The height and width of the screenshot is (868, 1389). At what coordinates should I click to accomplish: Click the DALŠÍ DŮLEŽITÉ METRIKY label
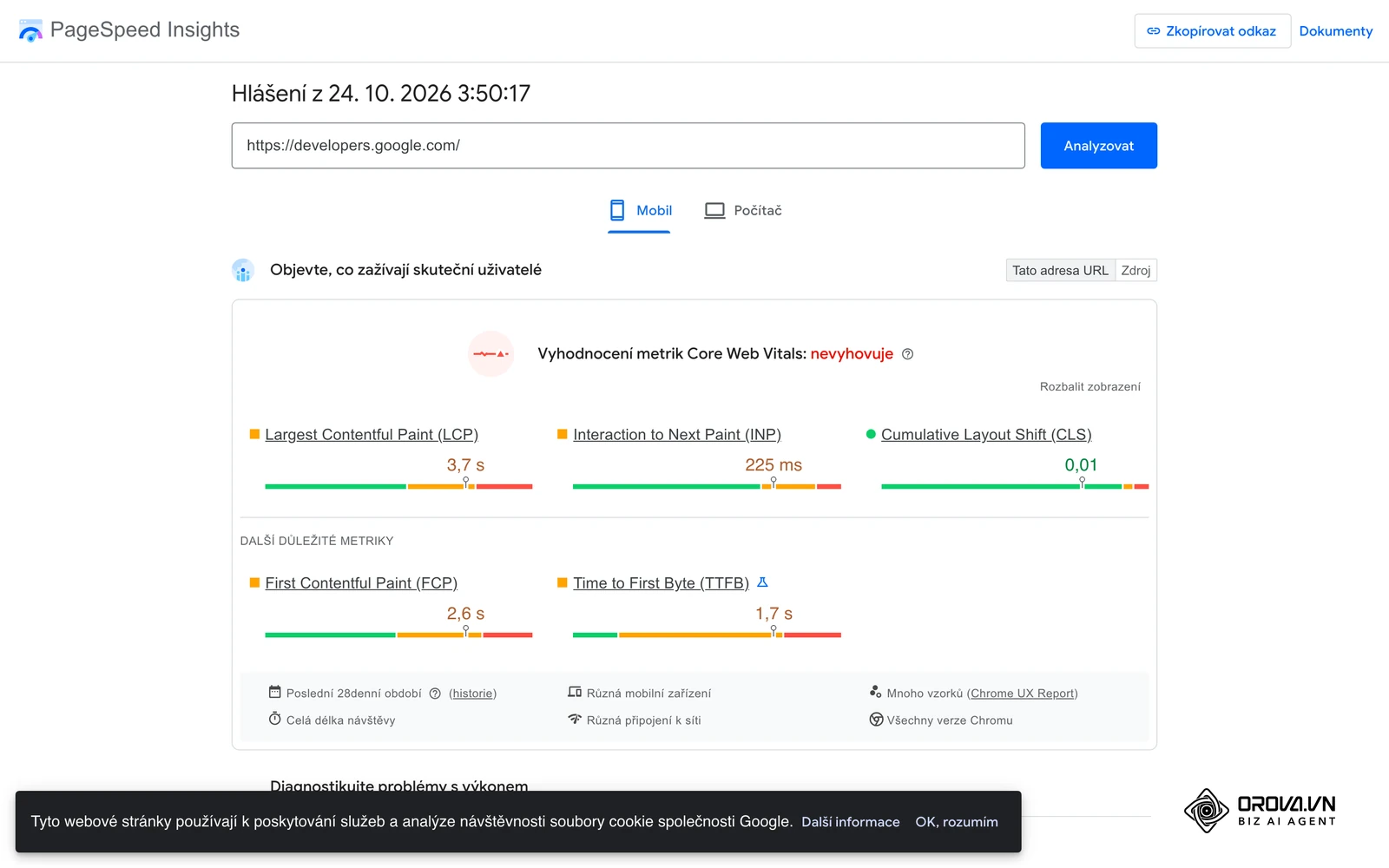tap(317, 541)
